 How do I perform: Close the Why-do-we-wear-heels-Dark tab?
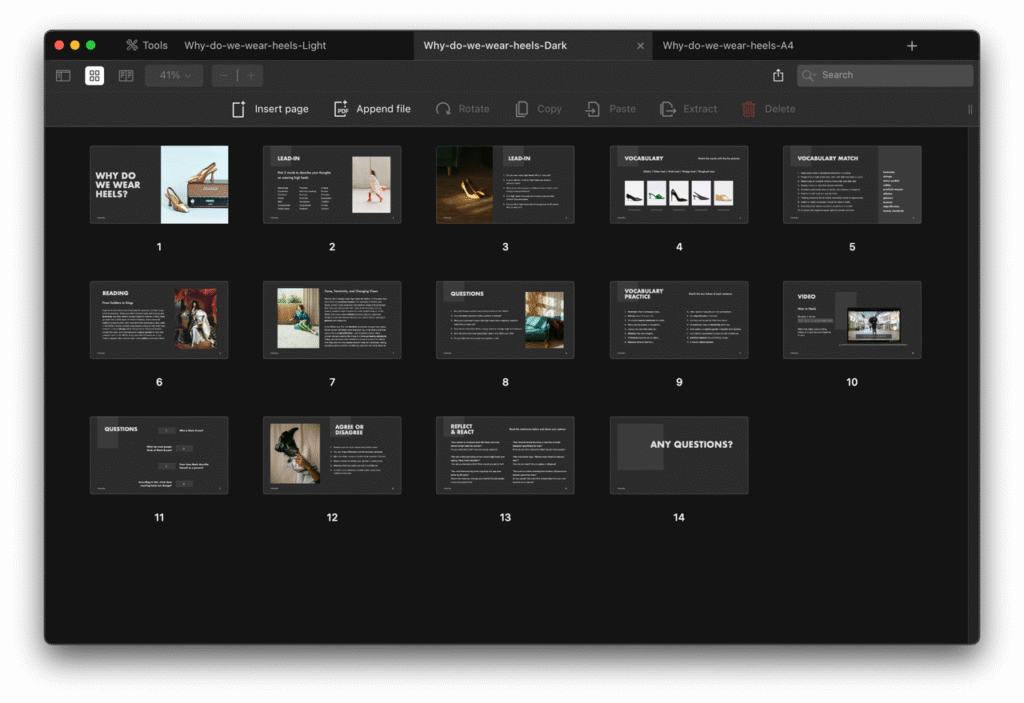pos(640,46)
